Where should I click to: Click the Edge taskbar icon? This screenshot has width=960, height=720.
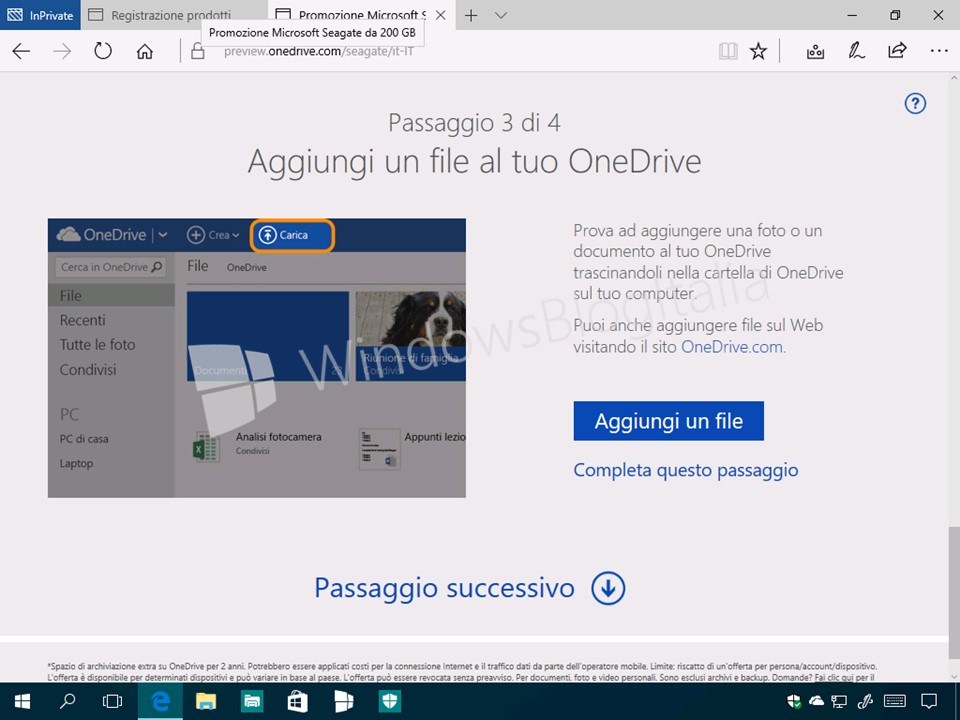[x=160, y=701]
